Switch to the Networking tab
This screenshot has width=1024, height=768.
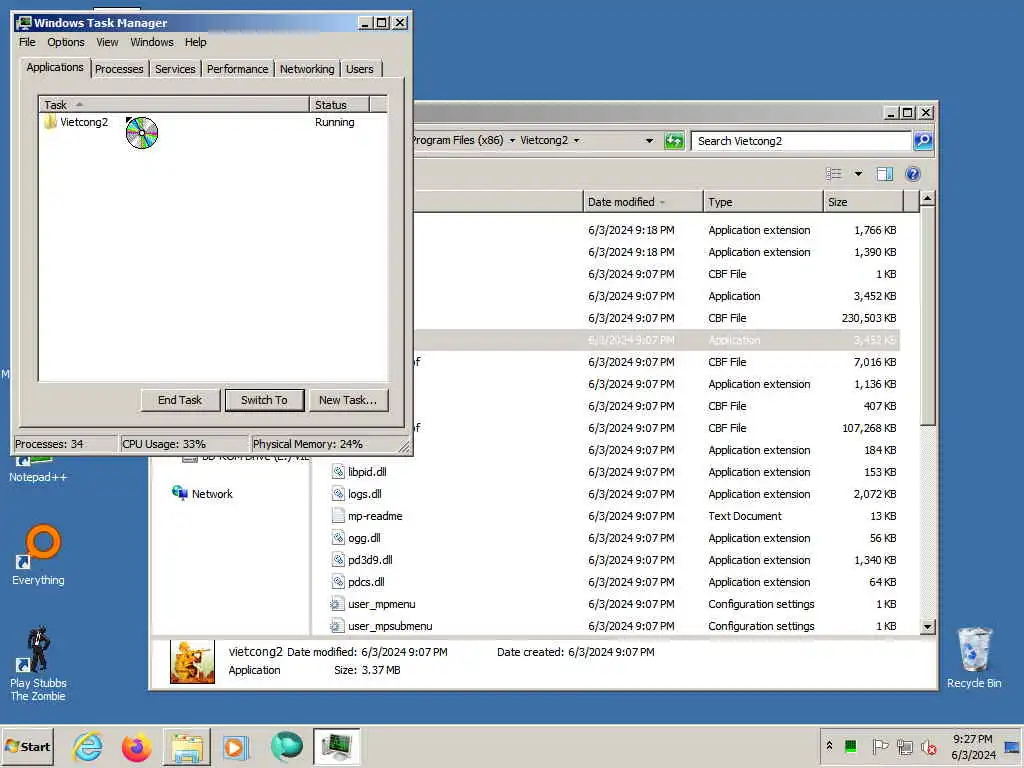[x=307, y=69]
